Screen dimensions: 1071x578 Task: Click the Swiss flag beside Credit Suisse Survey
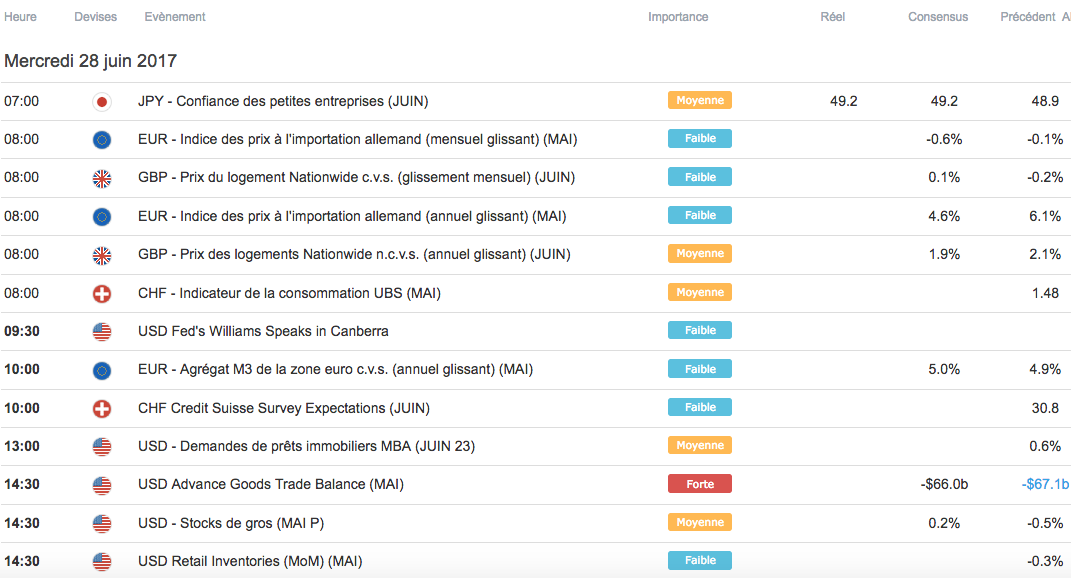coord(101,408)
